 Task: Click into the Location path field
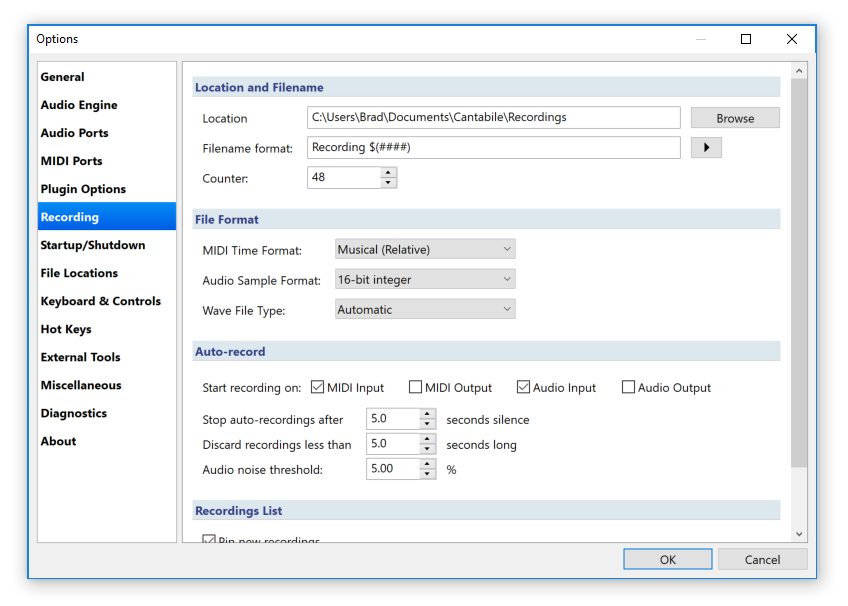tap(494, 117)
